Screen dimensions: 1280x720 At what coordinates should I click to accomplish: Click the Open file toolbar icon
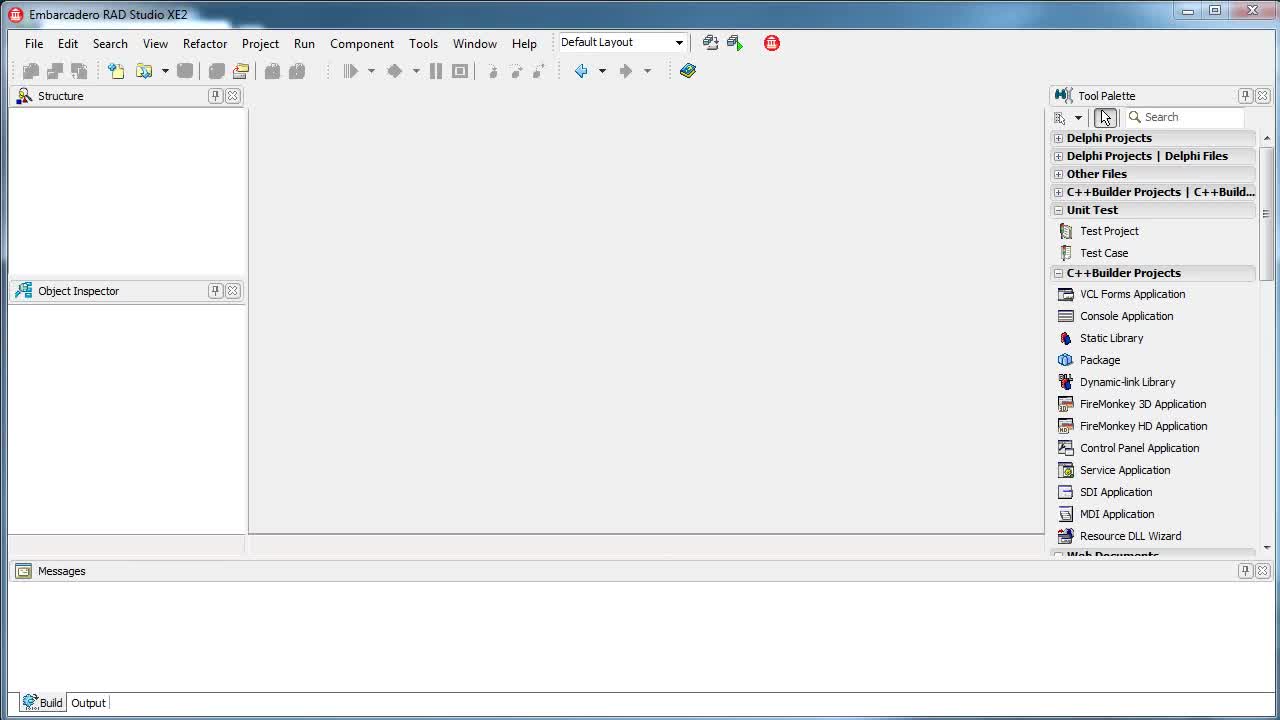(x=144, y=71)
